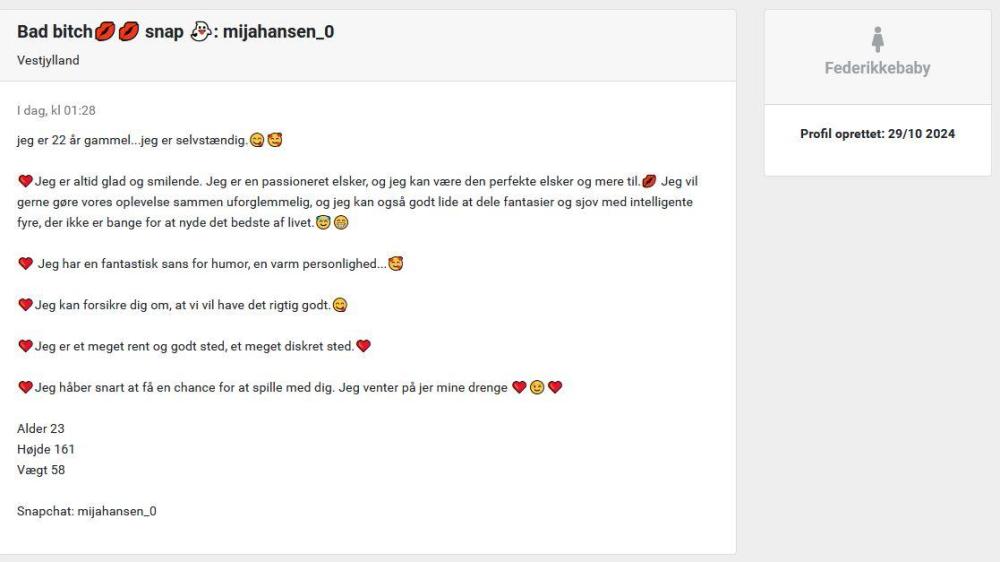The width and height of the screenshot is (1000, 562).
Task: Click the red heart before 'Jeg har en fantastisk'
Action: [x=26, y=263]
